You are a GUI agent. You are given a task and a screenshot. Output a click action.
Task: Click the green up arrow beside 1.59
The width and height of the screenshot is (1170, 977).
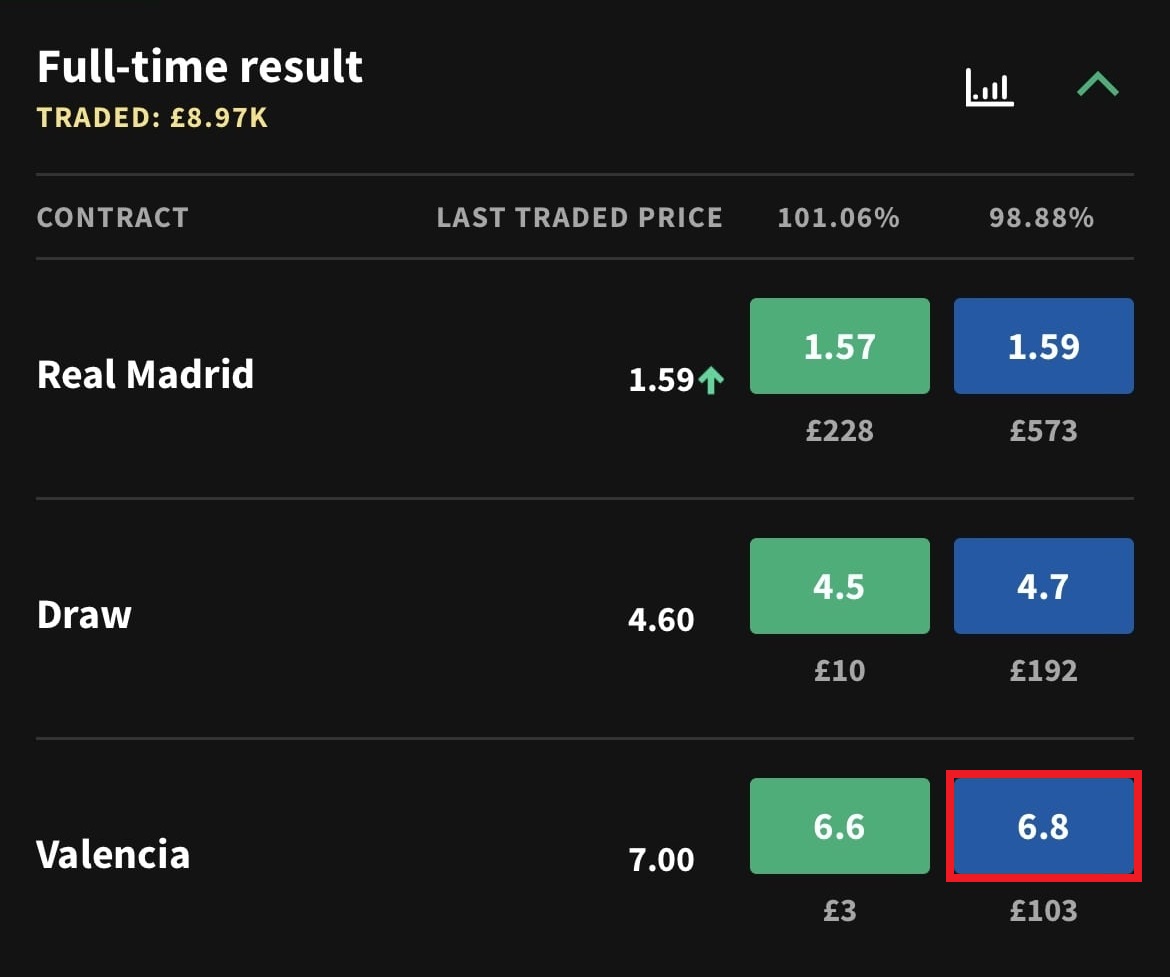(x=711, y=380)
